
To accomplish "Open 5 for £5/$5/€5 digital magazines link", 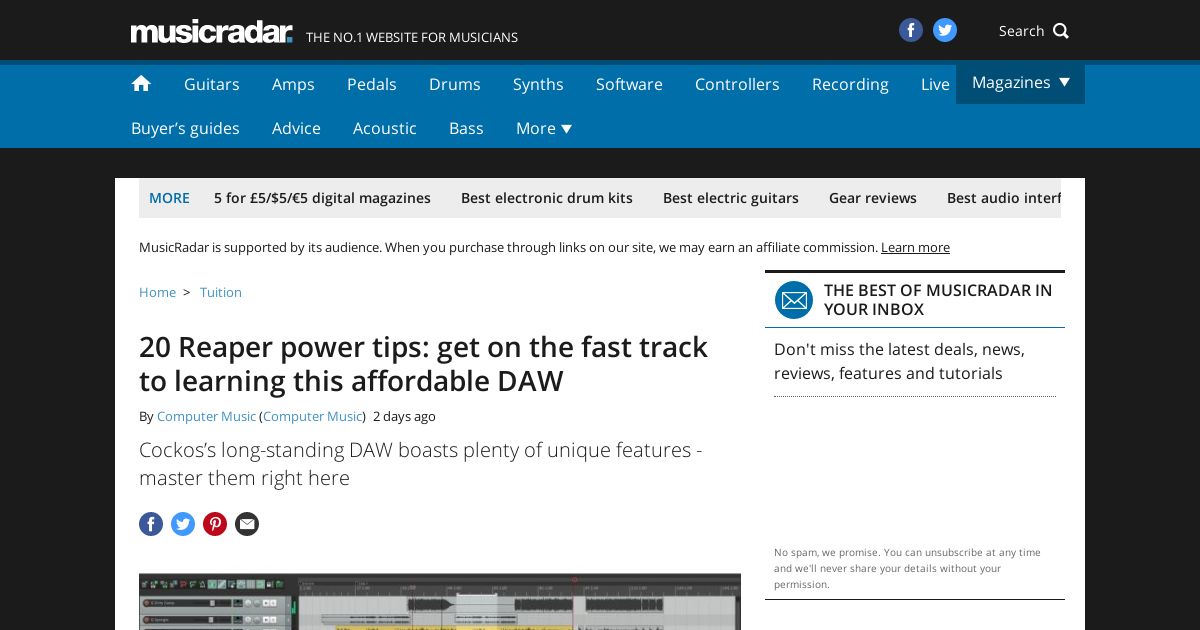I will pos(322,198).
